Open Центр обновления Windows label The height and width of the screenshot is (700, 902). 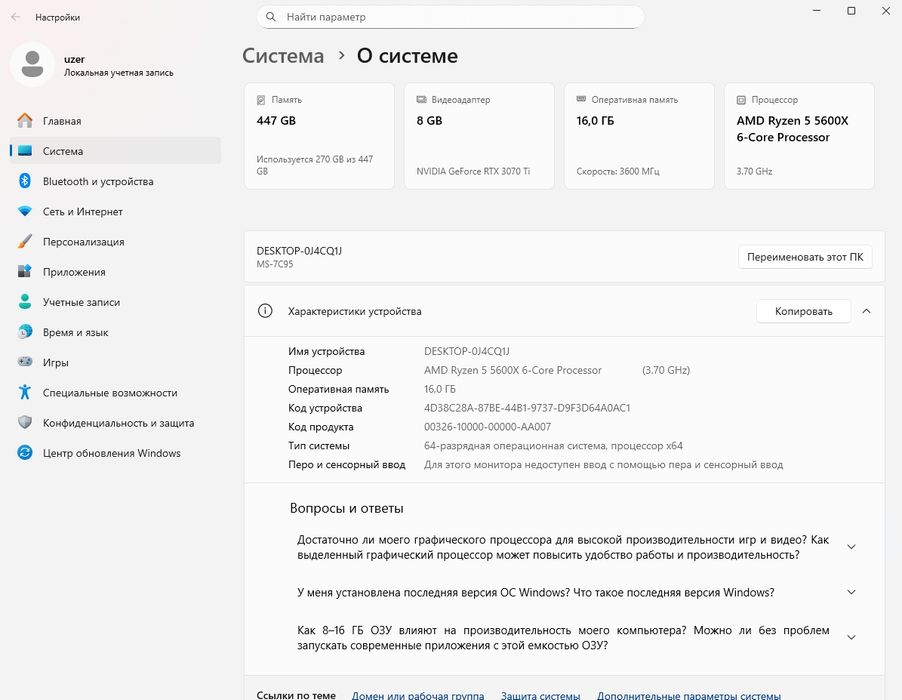click(x=112, y=453)
